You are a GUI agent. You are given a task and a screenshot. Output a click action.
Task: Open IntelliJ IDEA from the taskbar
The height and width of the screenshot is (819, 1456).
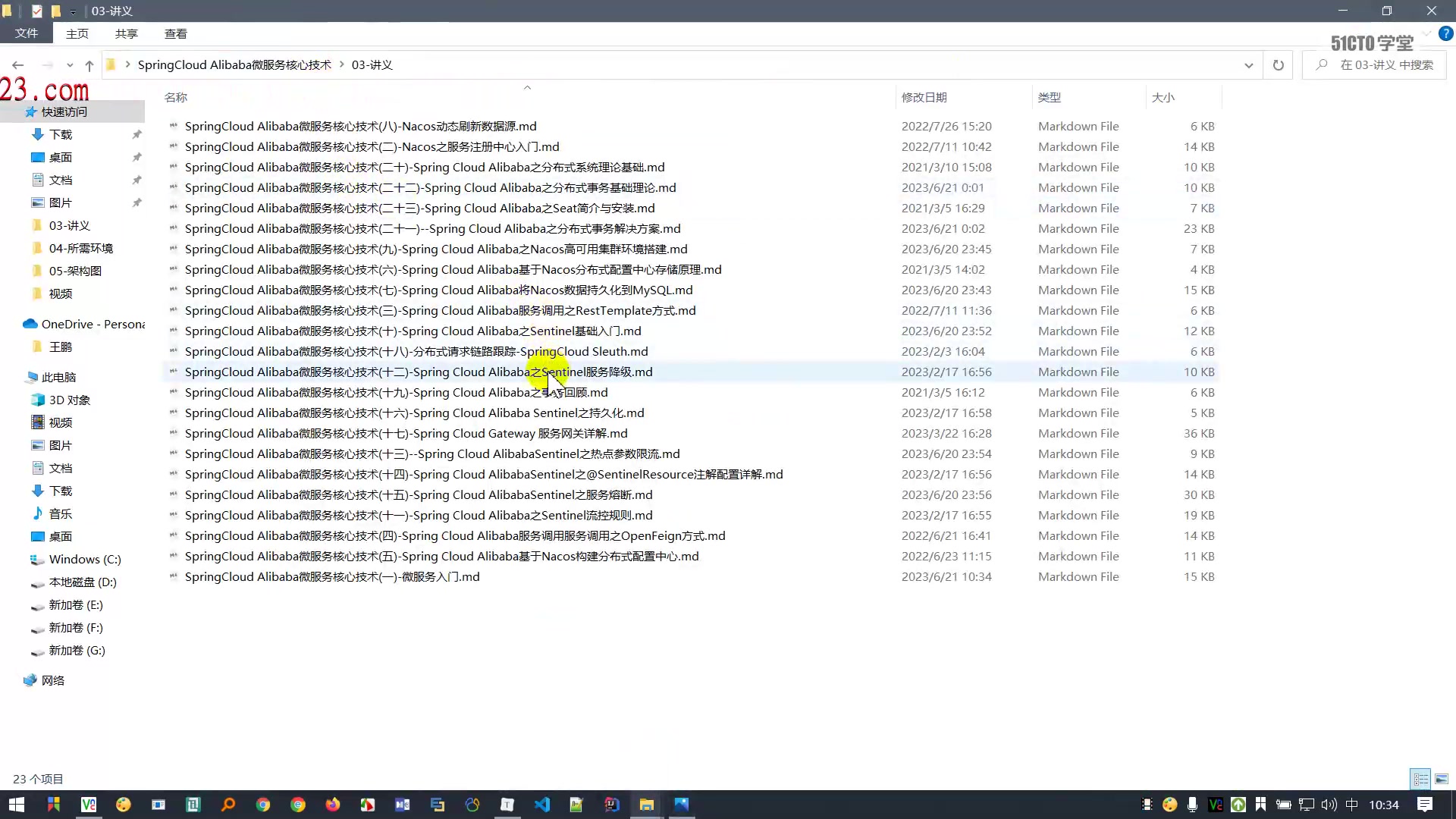[612, 805]
